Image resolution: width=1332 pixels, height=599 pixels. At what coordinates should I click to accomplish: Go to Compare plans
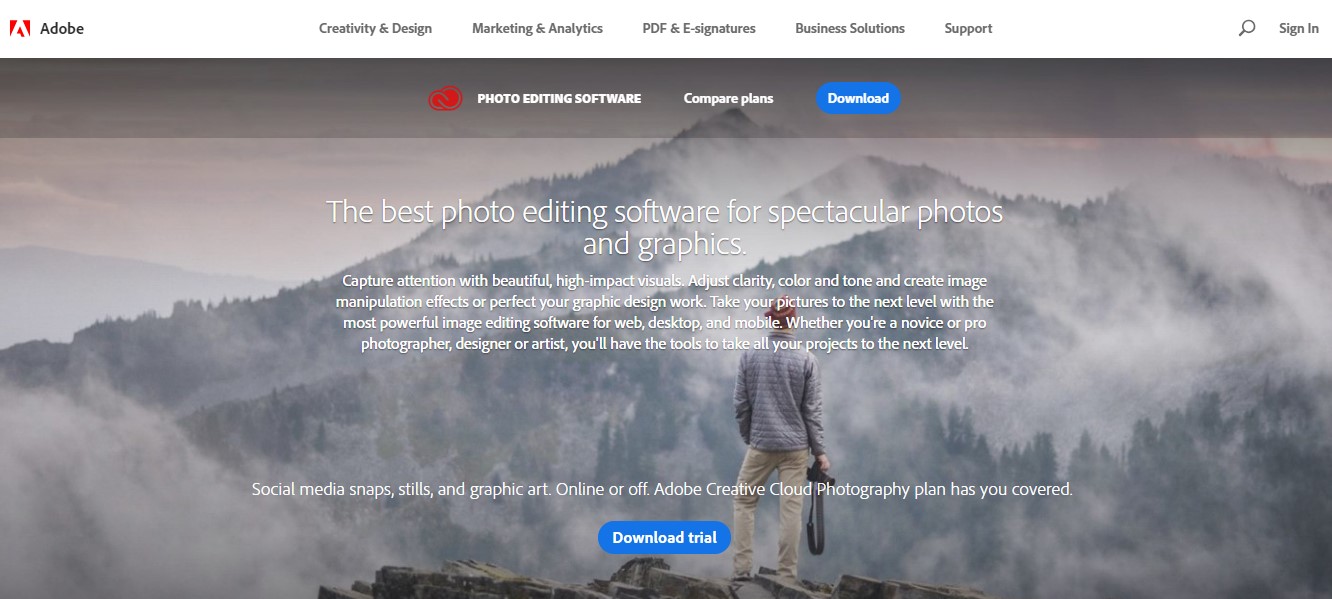[x=728, y=98]
